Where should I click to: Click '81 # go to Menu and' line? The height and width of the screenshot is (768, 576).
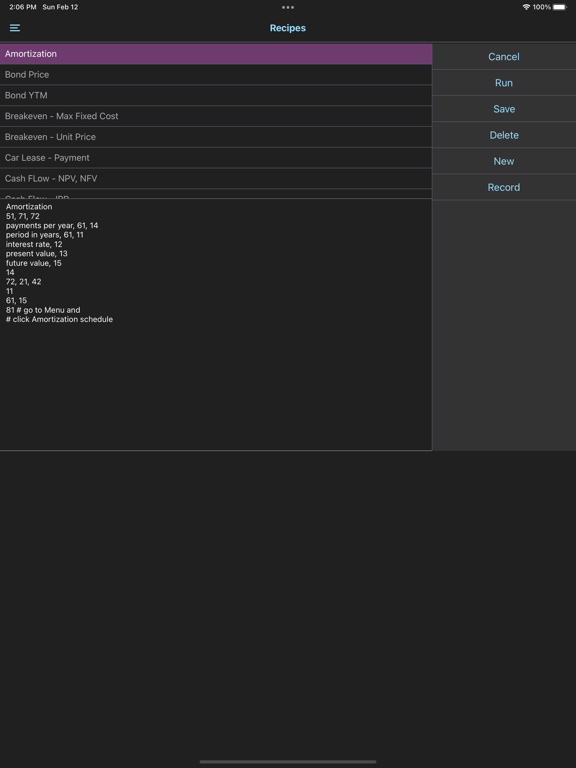click(x=43, y=310)
